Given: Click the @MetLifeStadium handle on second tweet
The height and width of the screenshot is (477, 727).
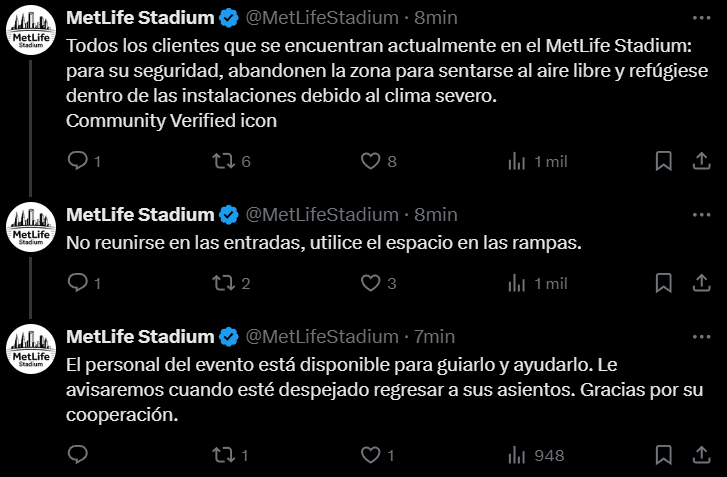Looking at the screenshot, I should click(321, 214).
